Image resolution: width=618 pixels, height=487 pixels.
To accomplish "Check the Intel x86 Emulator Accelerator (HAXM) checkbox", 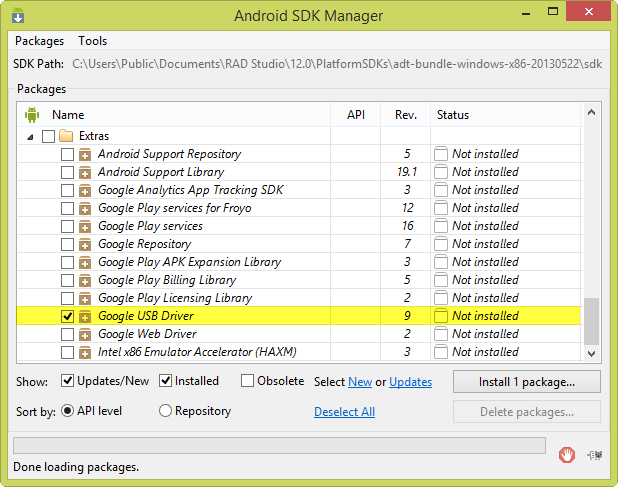I will tap(67, 352).
